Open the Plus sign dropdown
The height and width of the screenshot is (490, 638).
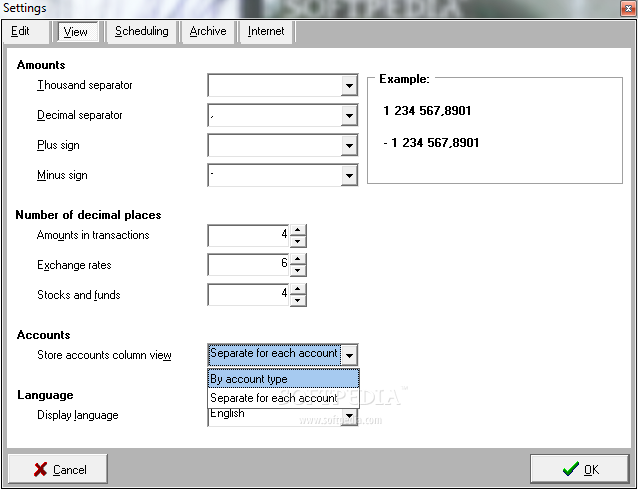click(x=349, y=145)
